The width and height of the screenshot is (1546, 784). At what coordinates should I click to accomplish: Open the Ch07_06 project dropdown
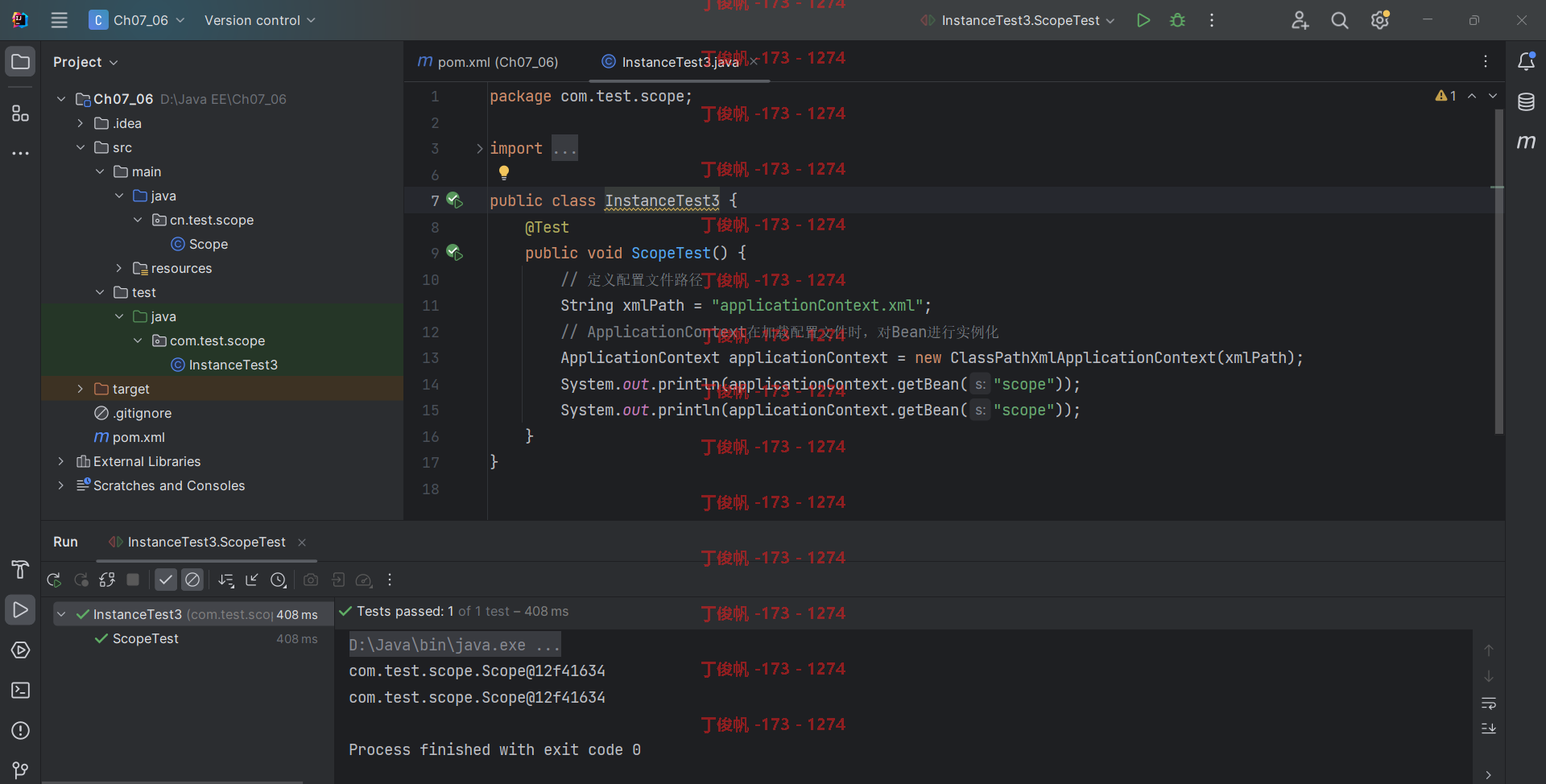137,20
